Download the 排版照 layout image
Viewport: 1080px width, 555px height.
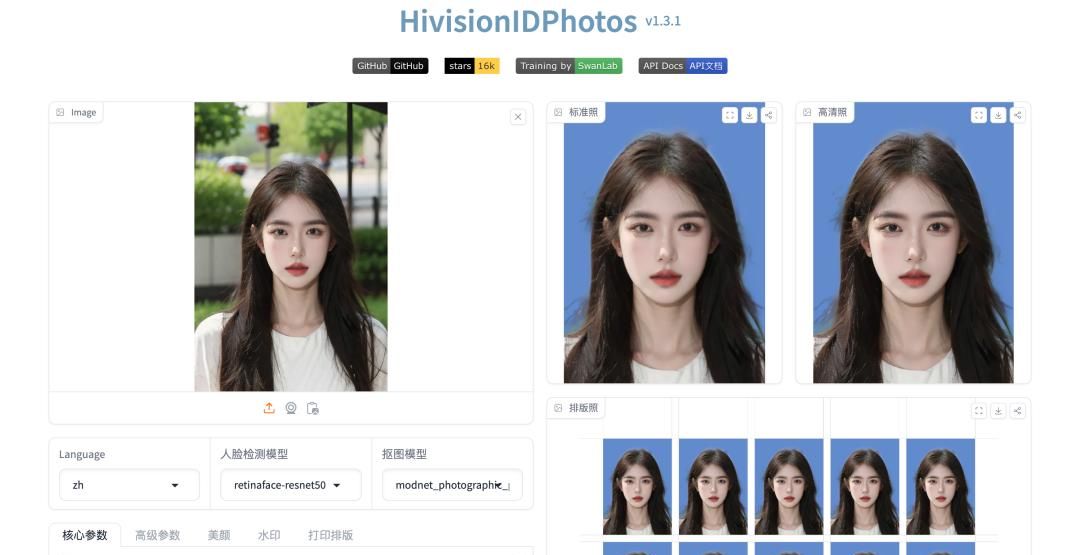(x=998, y=411)
